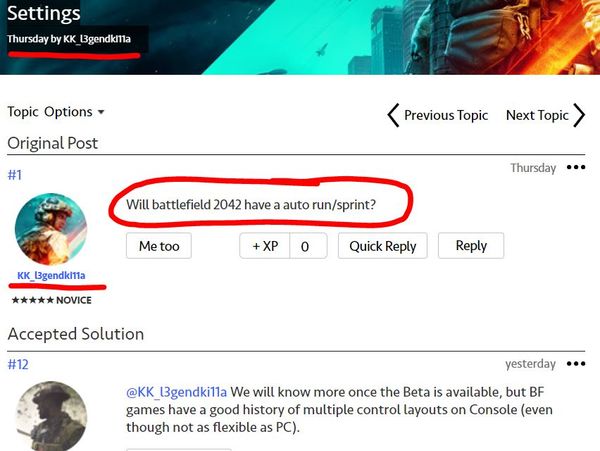Give +XP to the original post

pyautogui.click(x=265, y=246)
